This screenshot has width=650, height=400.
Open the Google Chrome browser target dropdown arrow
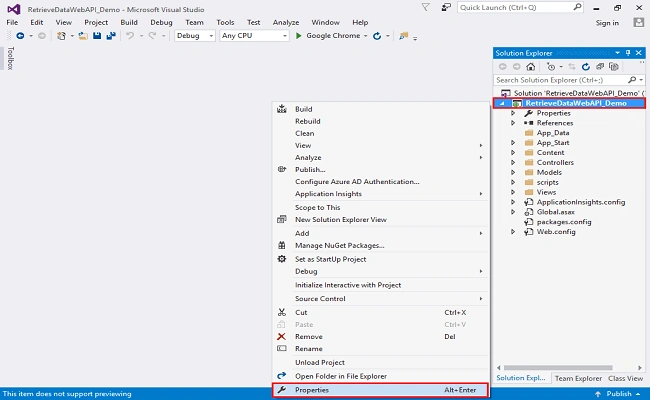coord(366,36)
